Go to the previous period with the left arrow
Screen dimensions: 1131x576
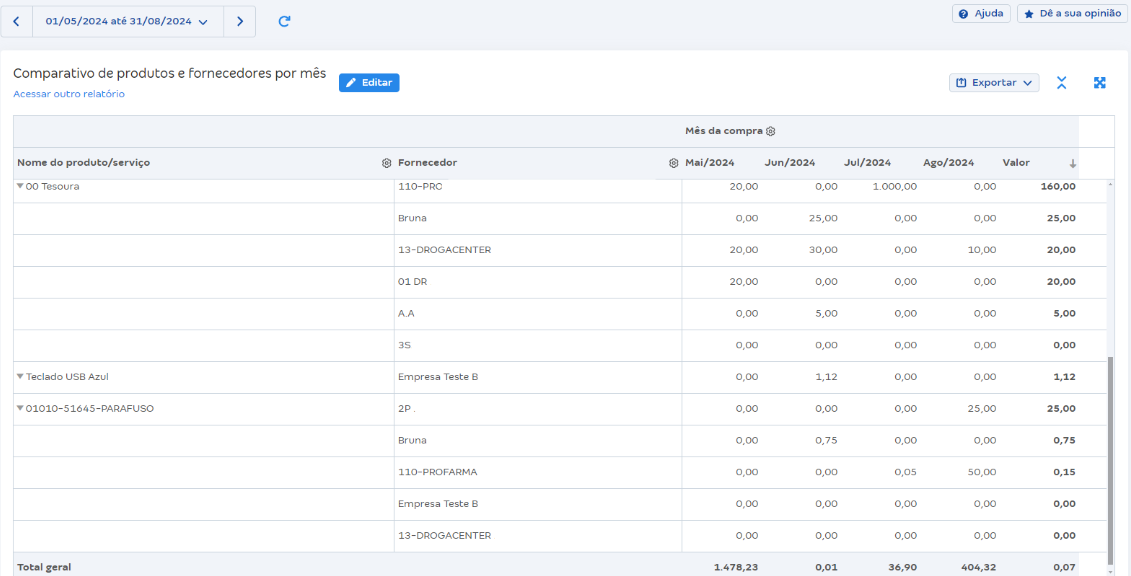pyautogui.click(x=15, y=20)
